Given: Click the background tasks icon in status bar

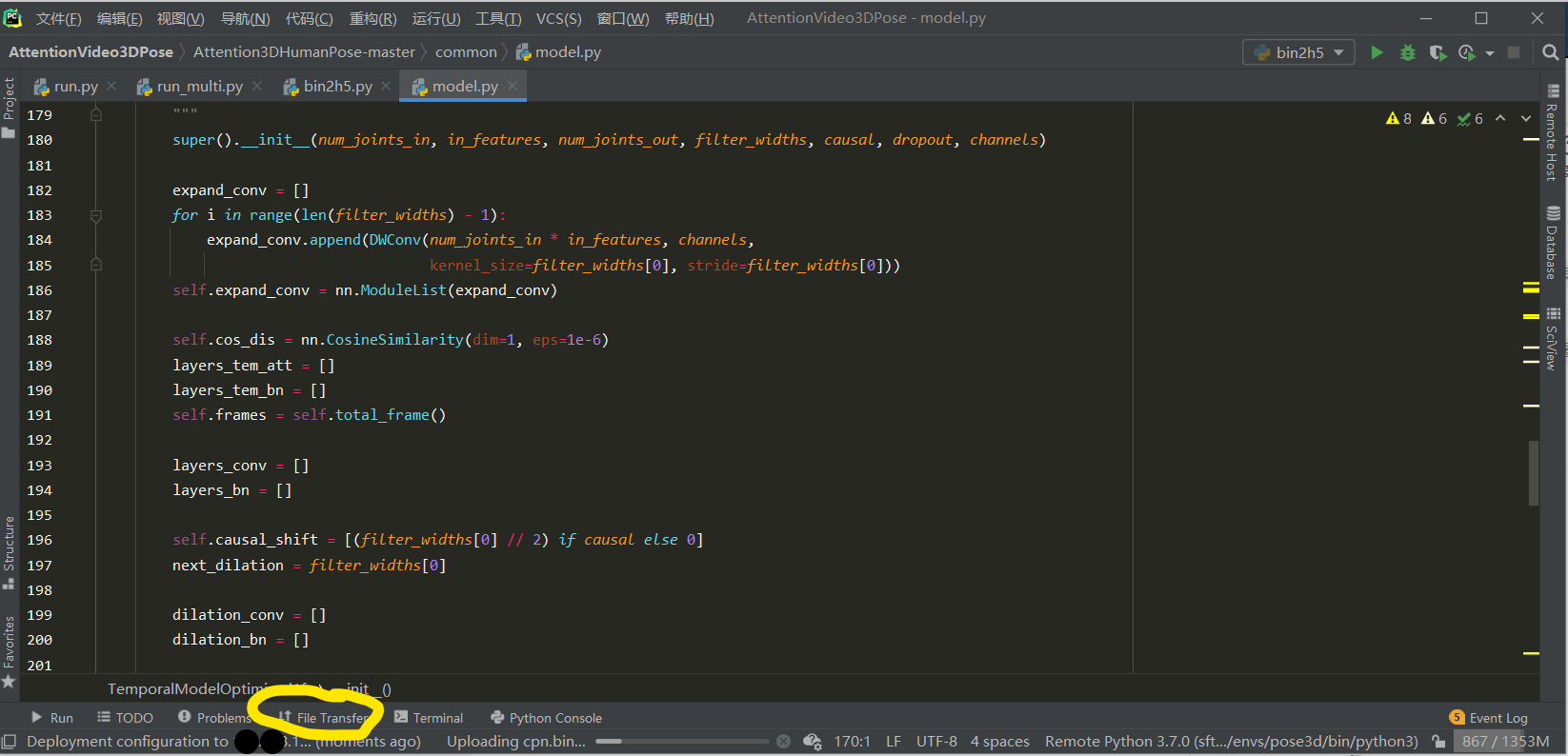Looking at the screenshot, I should pyautogui.click(x=812, y=742).
